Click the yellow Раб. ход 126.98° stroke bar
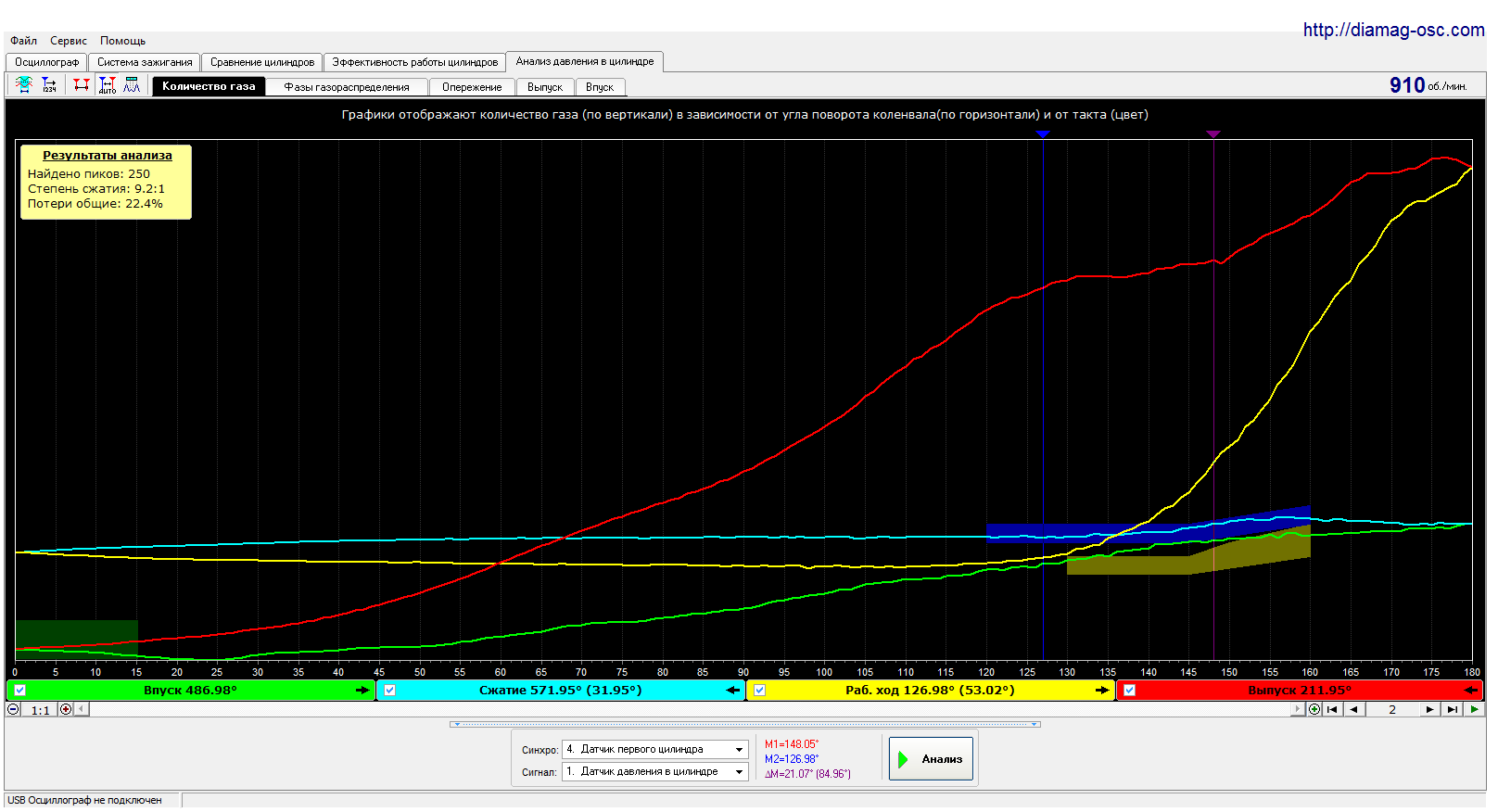The height and width of the screenshot is (812, 1498). pos(931,690)
